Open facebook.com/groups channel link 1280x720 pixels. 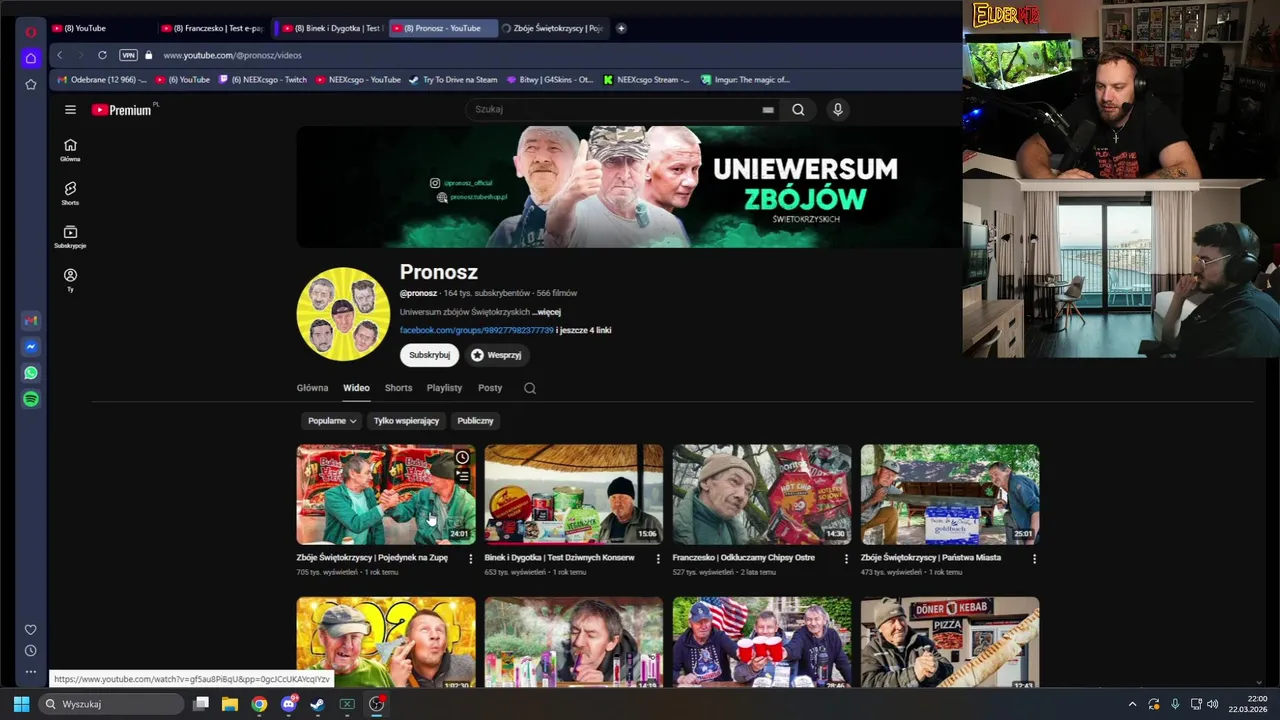click(x=476, y=330)
